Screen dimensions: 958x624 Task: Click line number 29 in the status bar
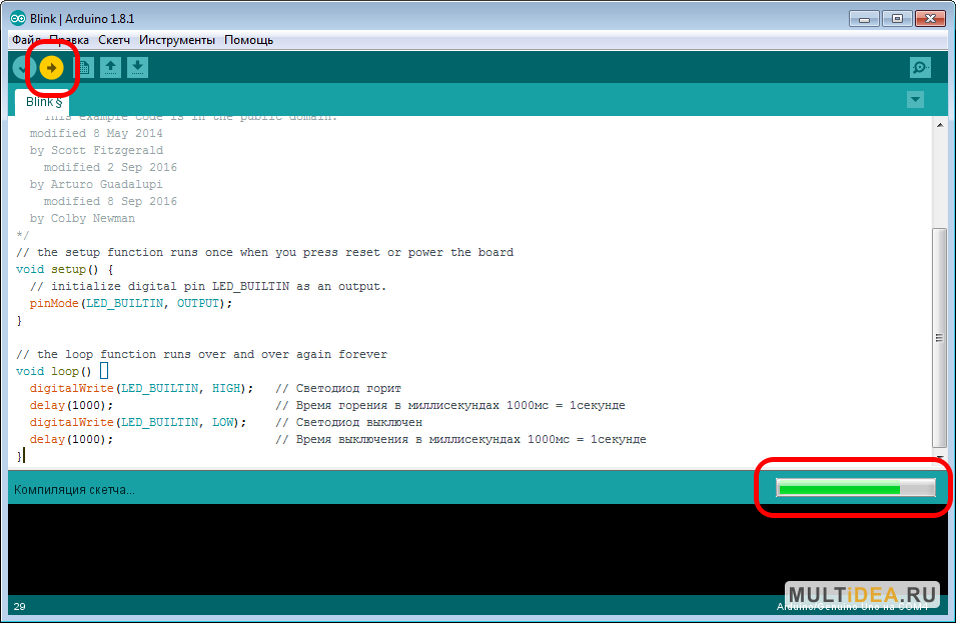point(20,606)
